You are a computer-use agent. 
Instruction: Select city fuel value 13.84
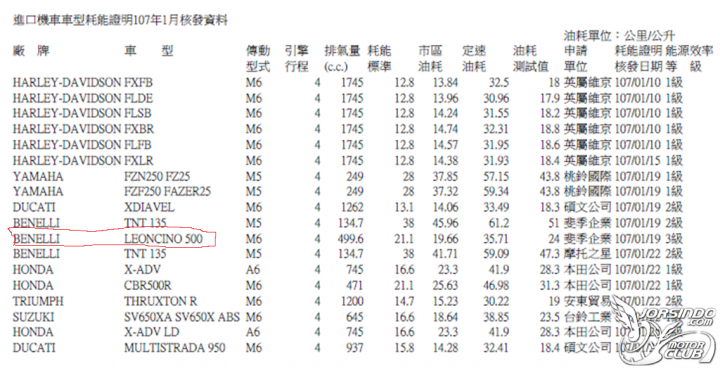pos(445,83)
